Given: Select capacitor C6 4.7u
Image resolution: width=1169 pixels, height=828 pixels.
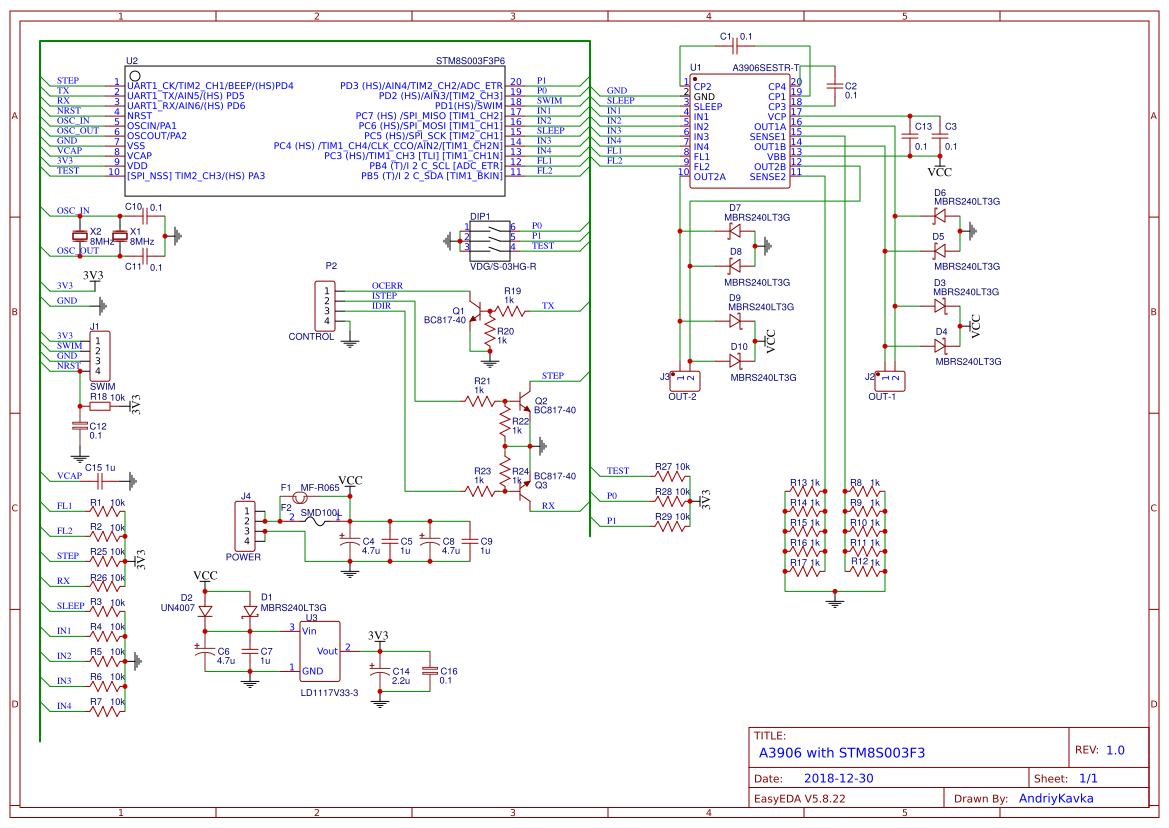Looking at the screenshot, I should (x=204, y=651).
